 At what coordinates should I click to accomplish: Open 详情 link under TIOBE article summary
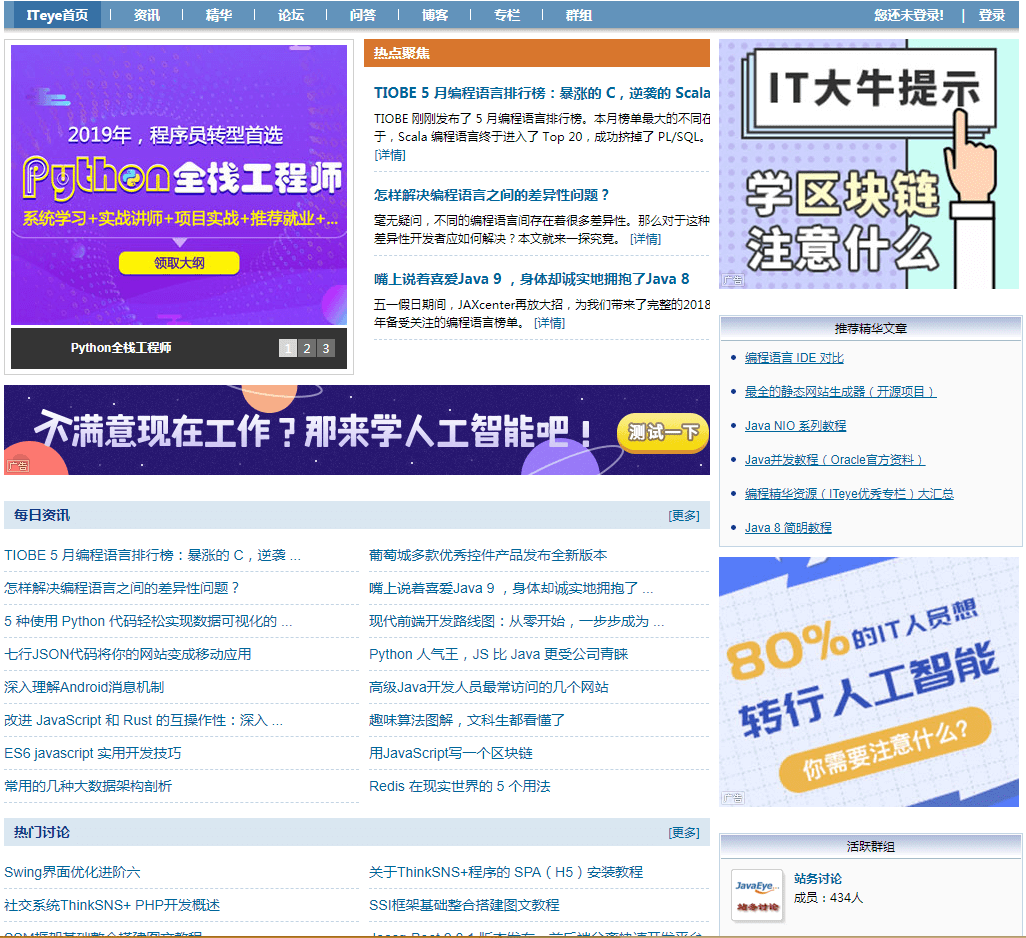click(390, 155)
